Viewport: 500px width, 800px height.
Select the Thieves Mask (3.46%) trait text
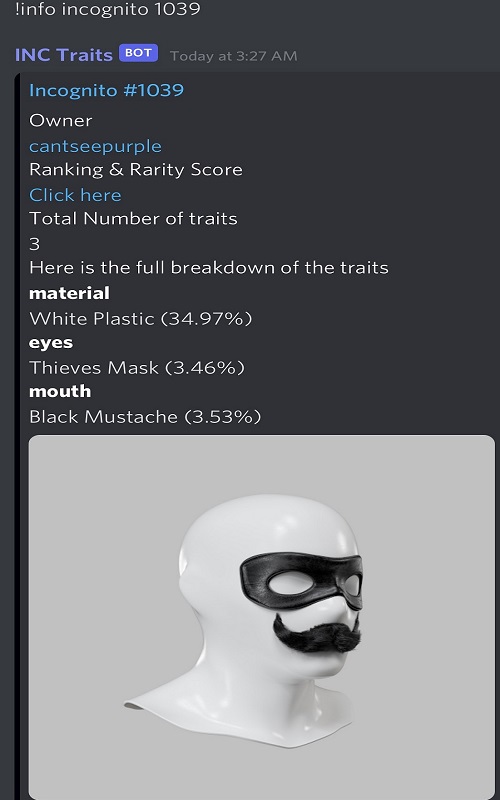pos(137,368)
